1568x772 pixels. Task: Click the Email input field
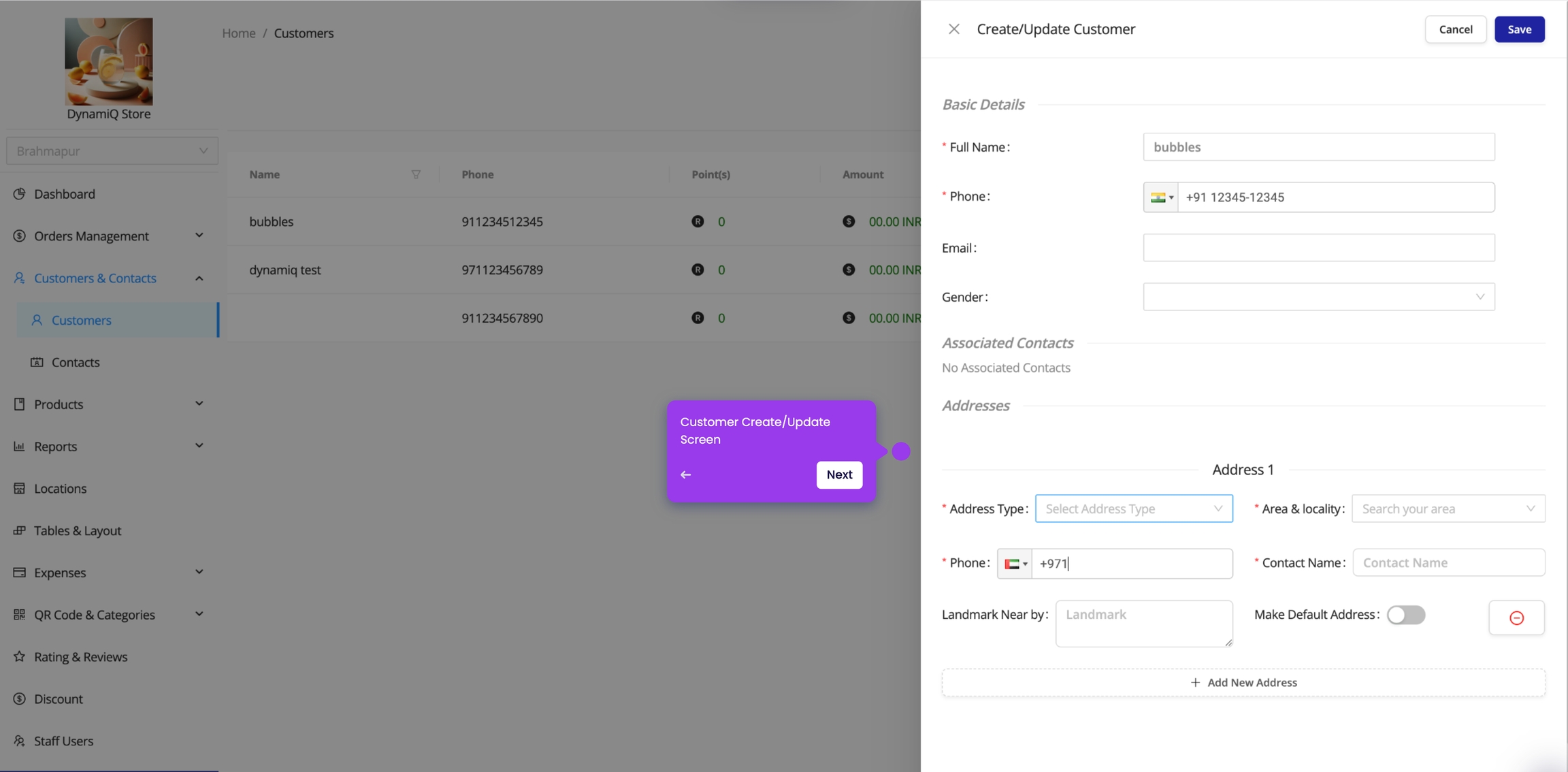(1318, 248)
